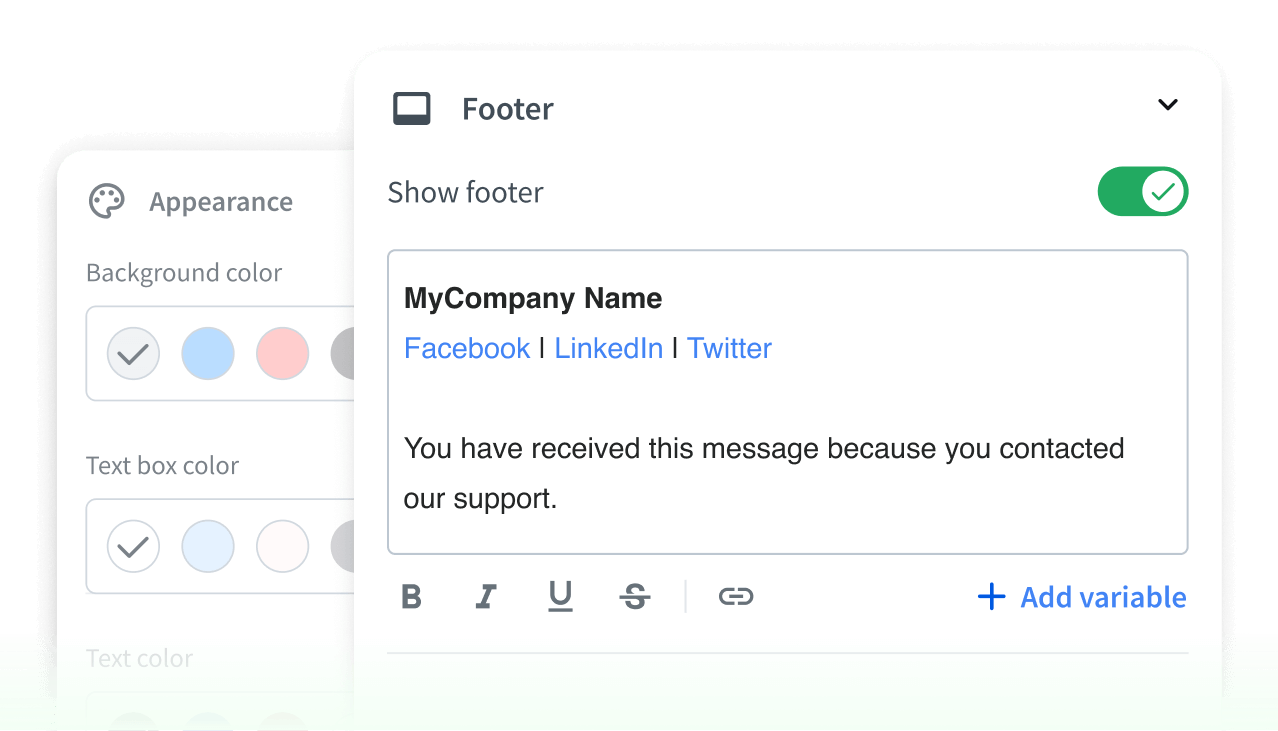
Task: Insert a hyperlink using the link icon
Action: 736,596
